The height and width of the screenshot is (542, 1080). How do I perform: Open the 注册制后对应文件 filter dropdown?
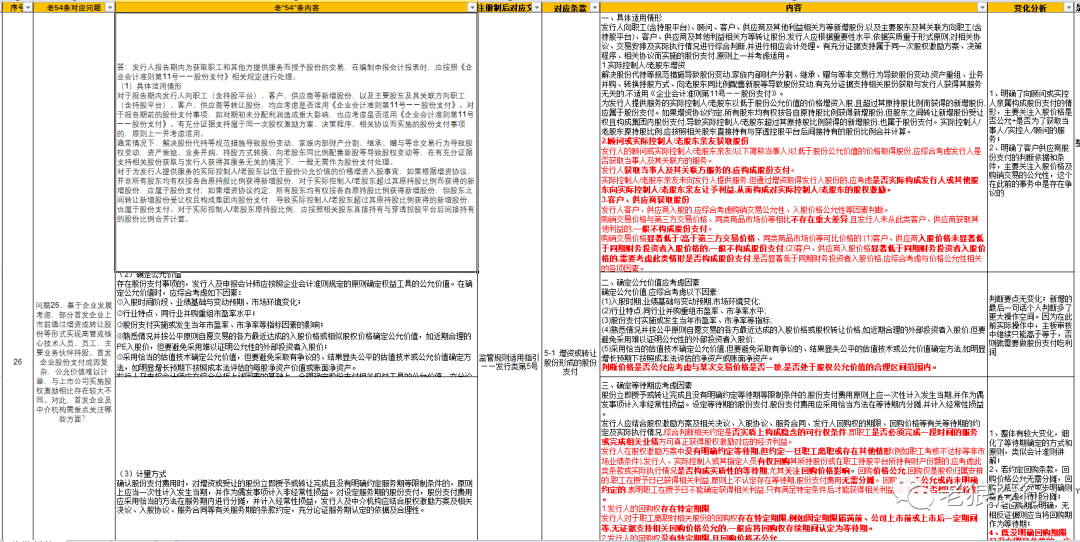(536, 8)
